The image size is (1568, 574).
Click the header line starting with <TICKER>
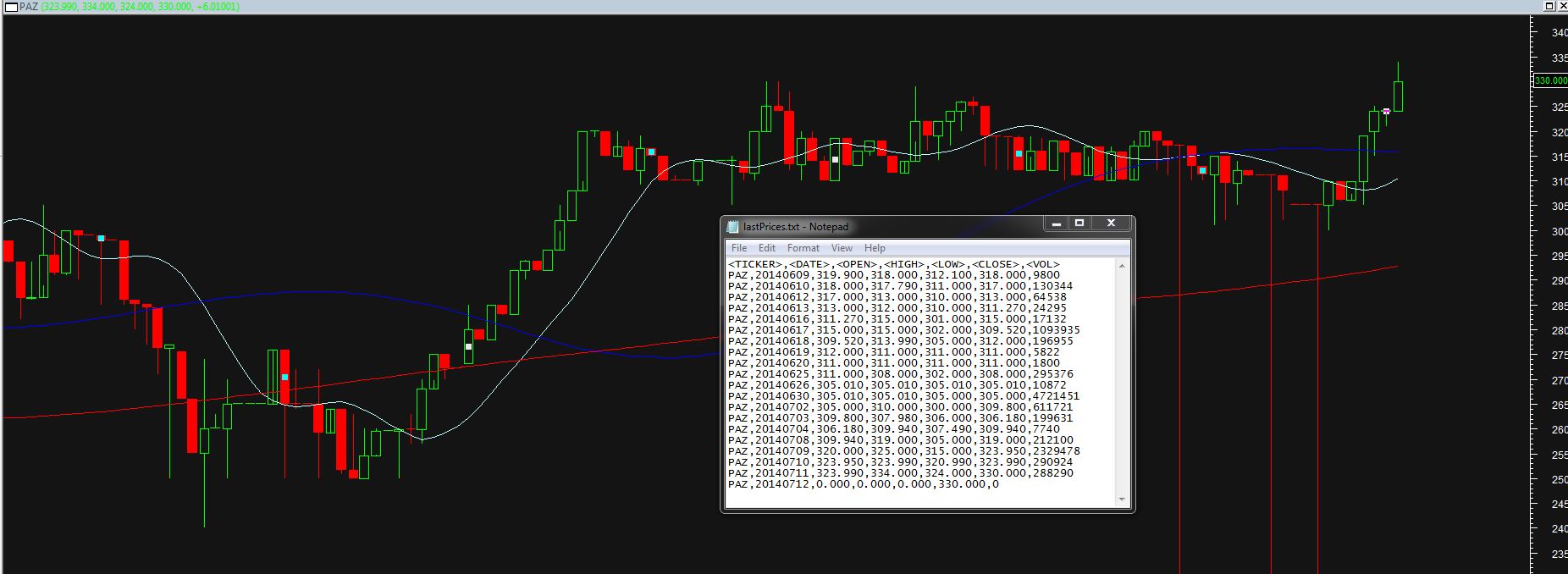pos(893,264)
